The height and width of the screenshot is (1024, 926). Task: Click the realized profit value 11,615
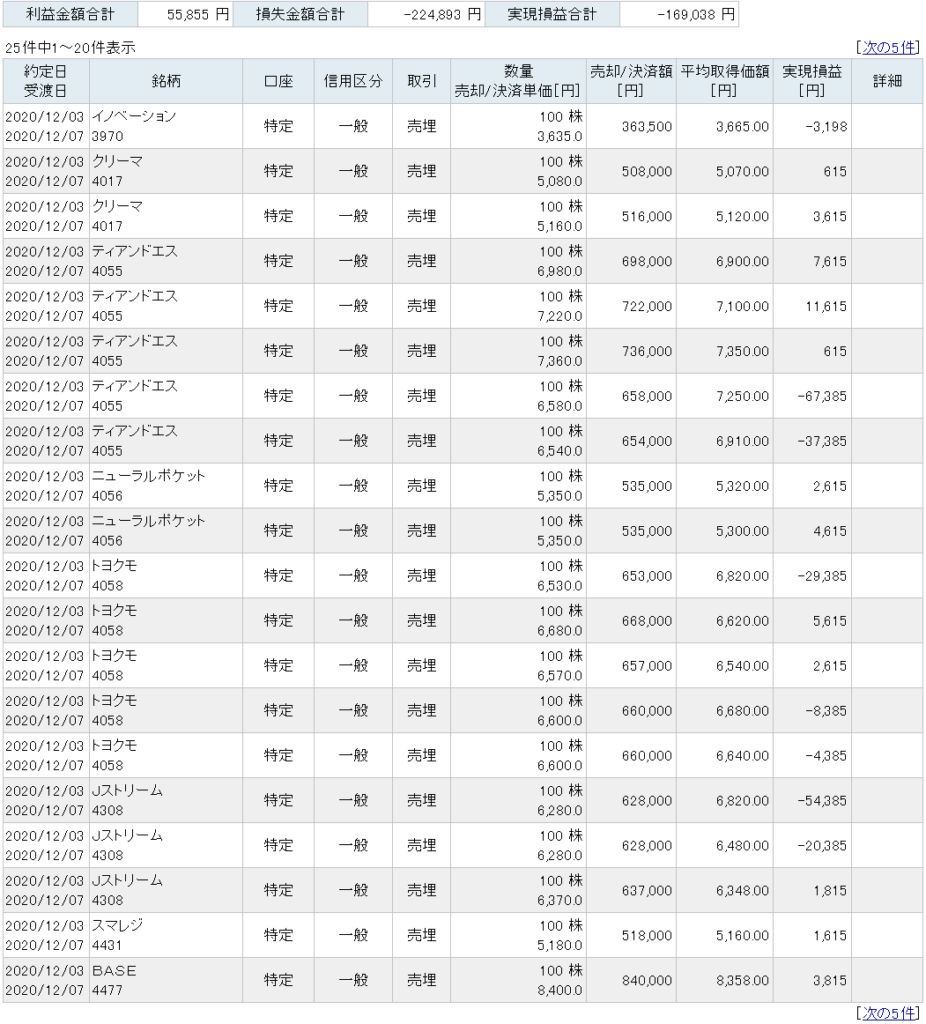[x=826, y=306]
